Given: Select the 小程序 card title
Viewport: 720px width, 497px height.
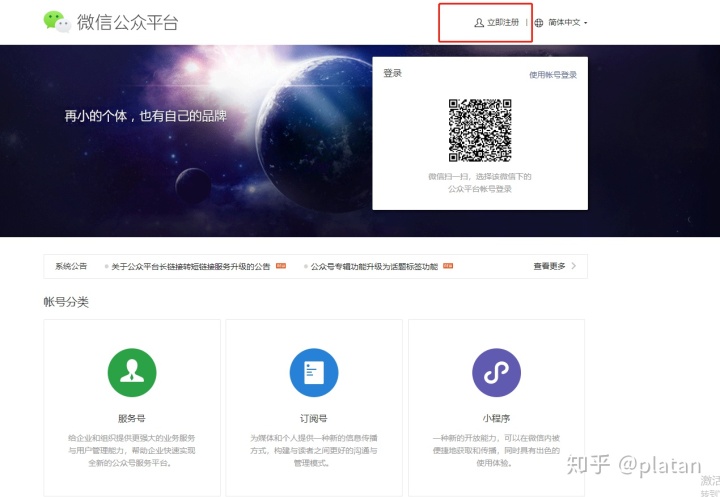Looking at the screenshot, I should (x=496, y=418).
